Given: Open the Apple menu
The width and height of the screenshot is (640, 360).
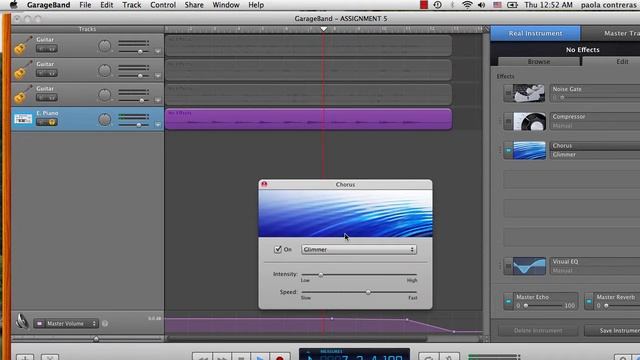Looking at the screenshot, I should 13,5.
